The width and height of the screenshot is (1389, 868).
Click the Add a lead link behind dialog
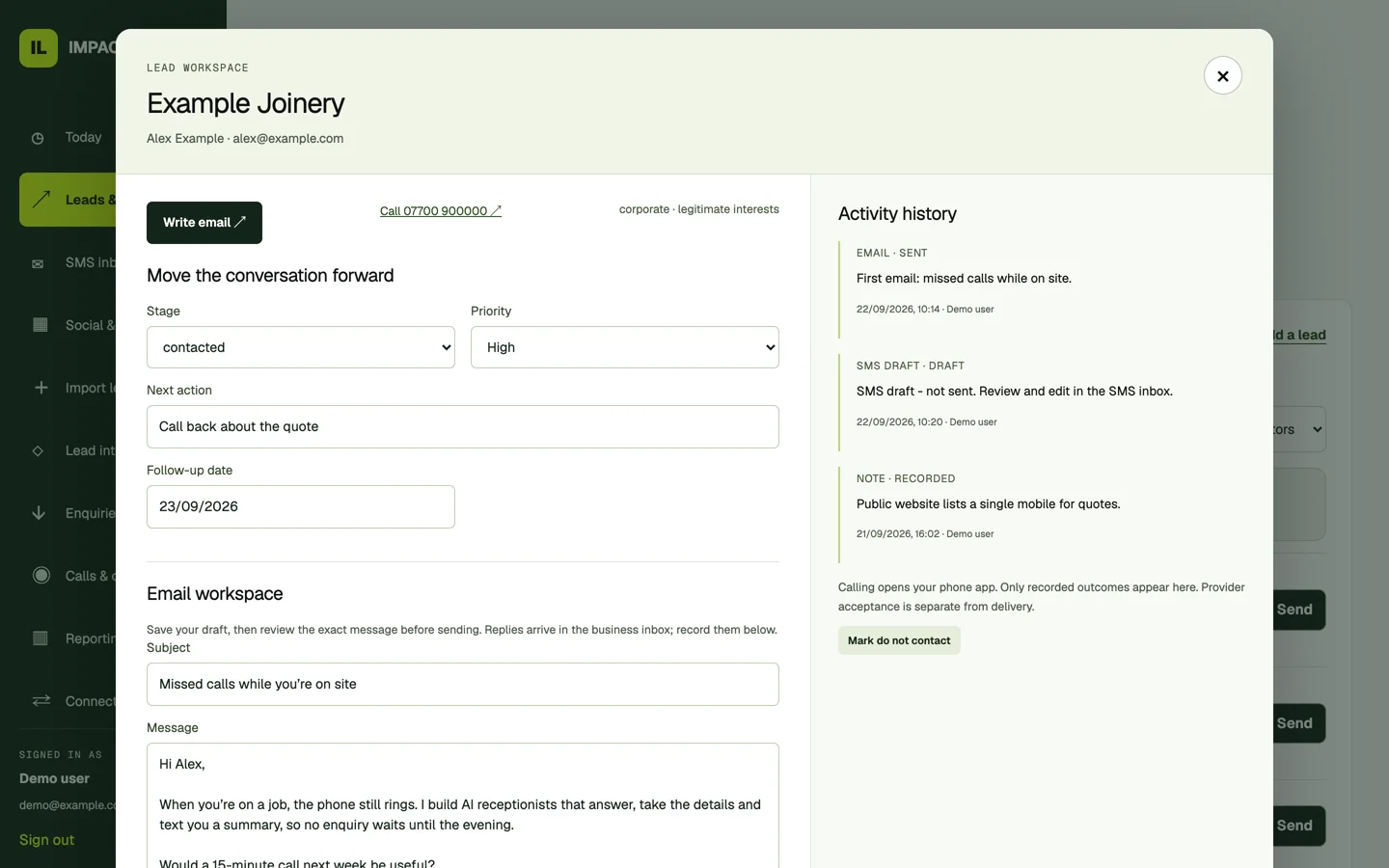point(1299,335)
